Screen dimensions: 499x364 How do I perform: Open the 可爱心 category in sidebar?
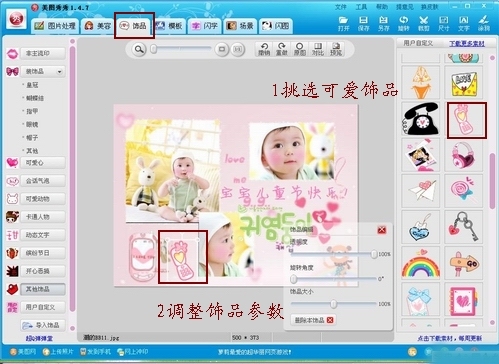[x=43, y=163]
